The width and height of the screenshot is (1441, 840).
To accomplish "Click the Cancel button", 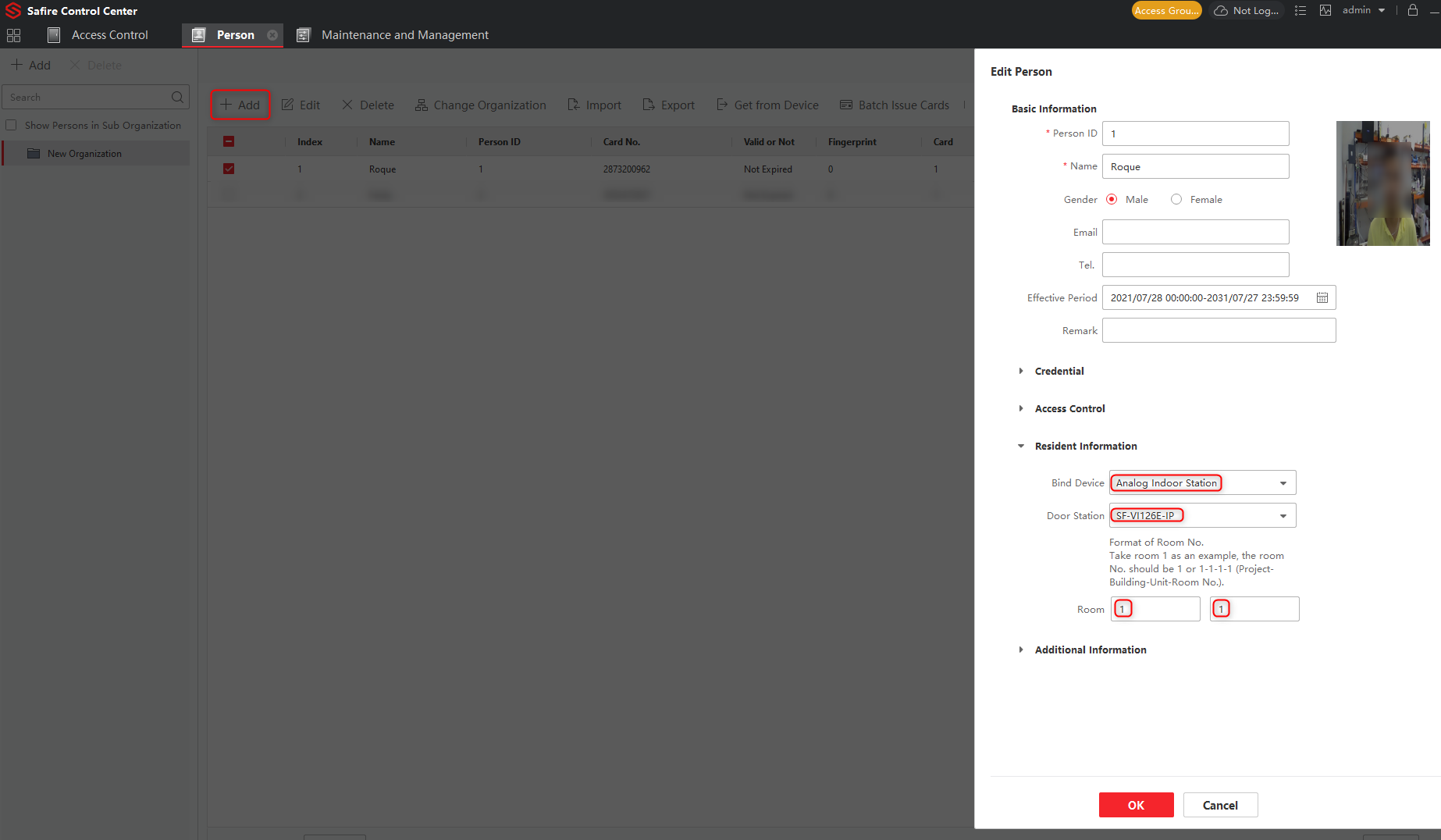I will click(x=1220, y=805).
